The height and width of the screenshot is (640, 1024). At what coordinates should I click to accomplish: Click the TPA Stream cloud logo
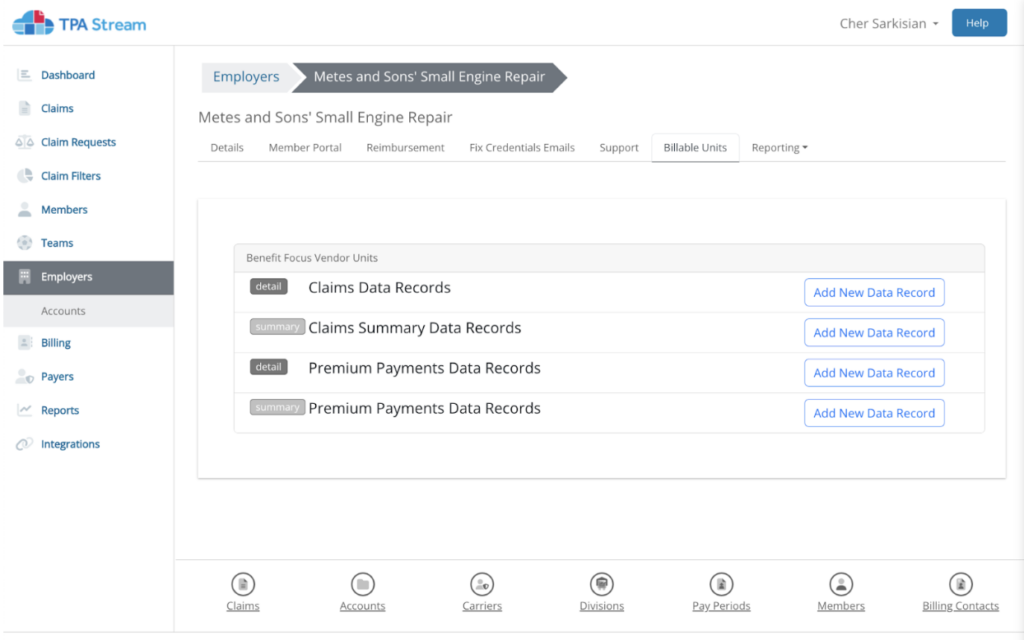(x=32, y=23)
